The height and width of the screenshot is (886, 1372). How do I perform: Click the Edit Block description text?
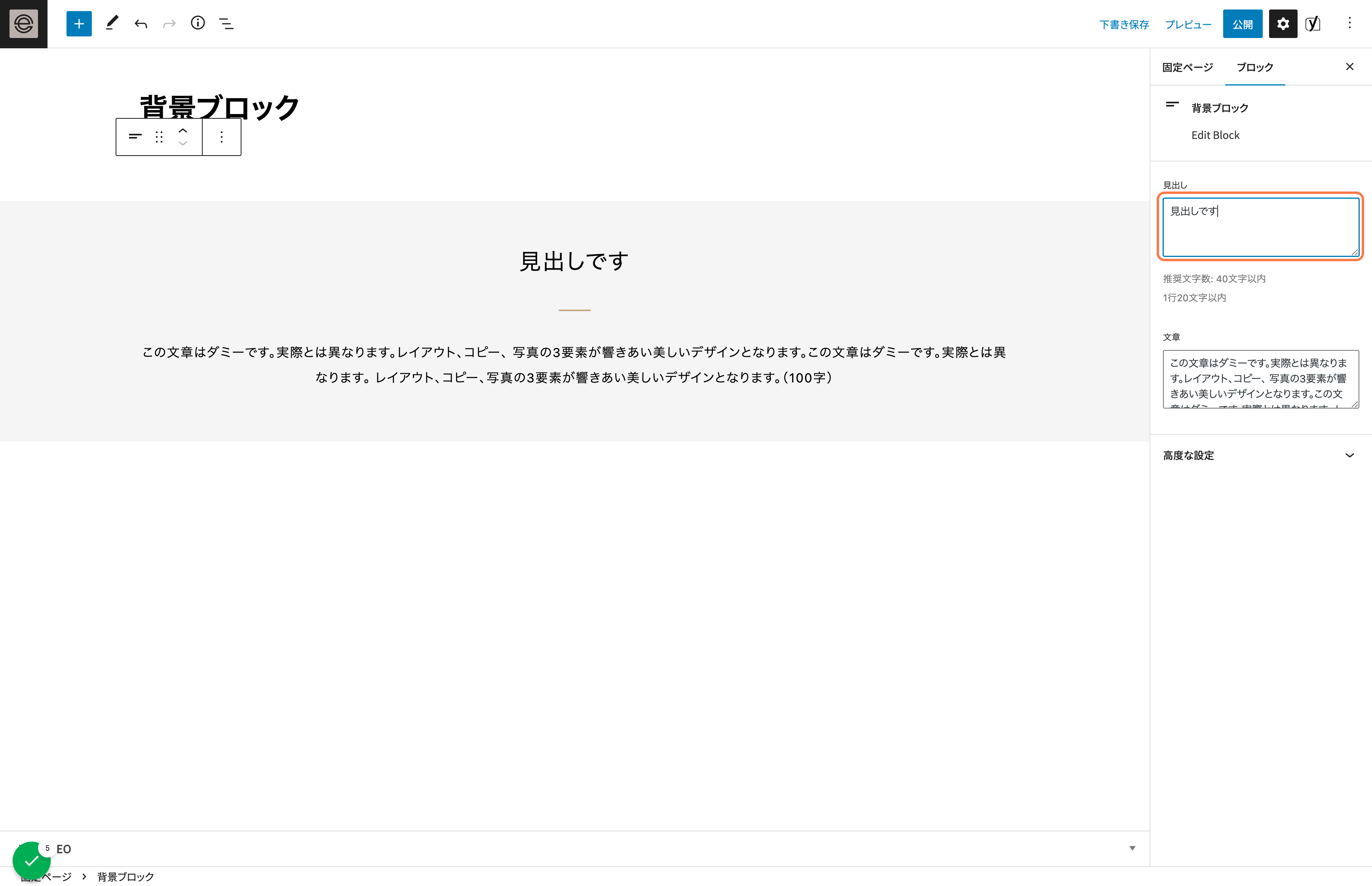point(1215,135)
